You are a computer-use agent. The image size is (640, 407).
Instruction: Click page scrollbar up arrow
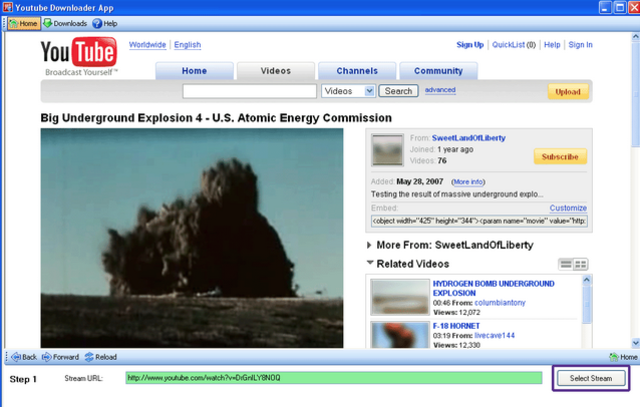(x=636, y=37)
